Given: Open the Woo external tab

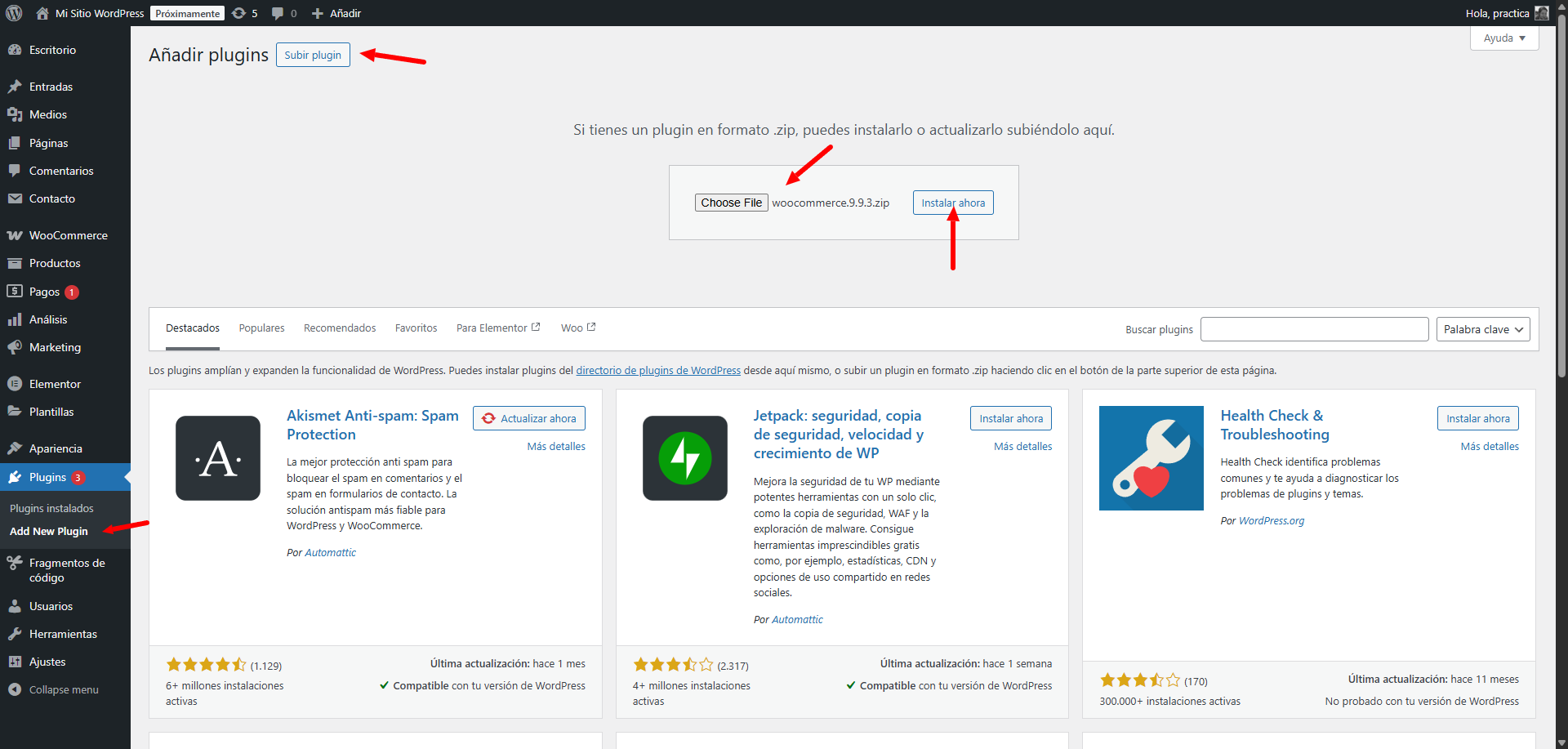Looking at the screenshot, I should pos(578,328).
